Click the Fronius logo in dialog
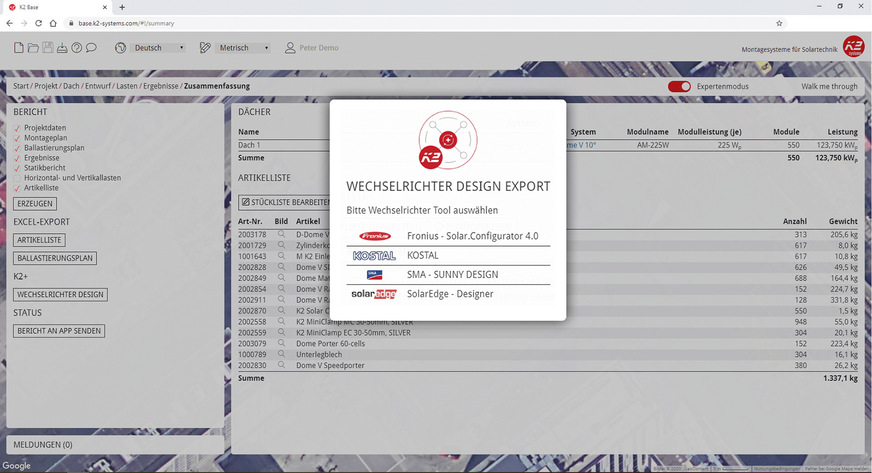Image resolution: width=872 pixels, height=473 pixels. tap(373, 236)
